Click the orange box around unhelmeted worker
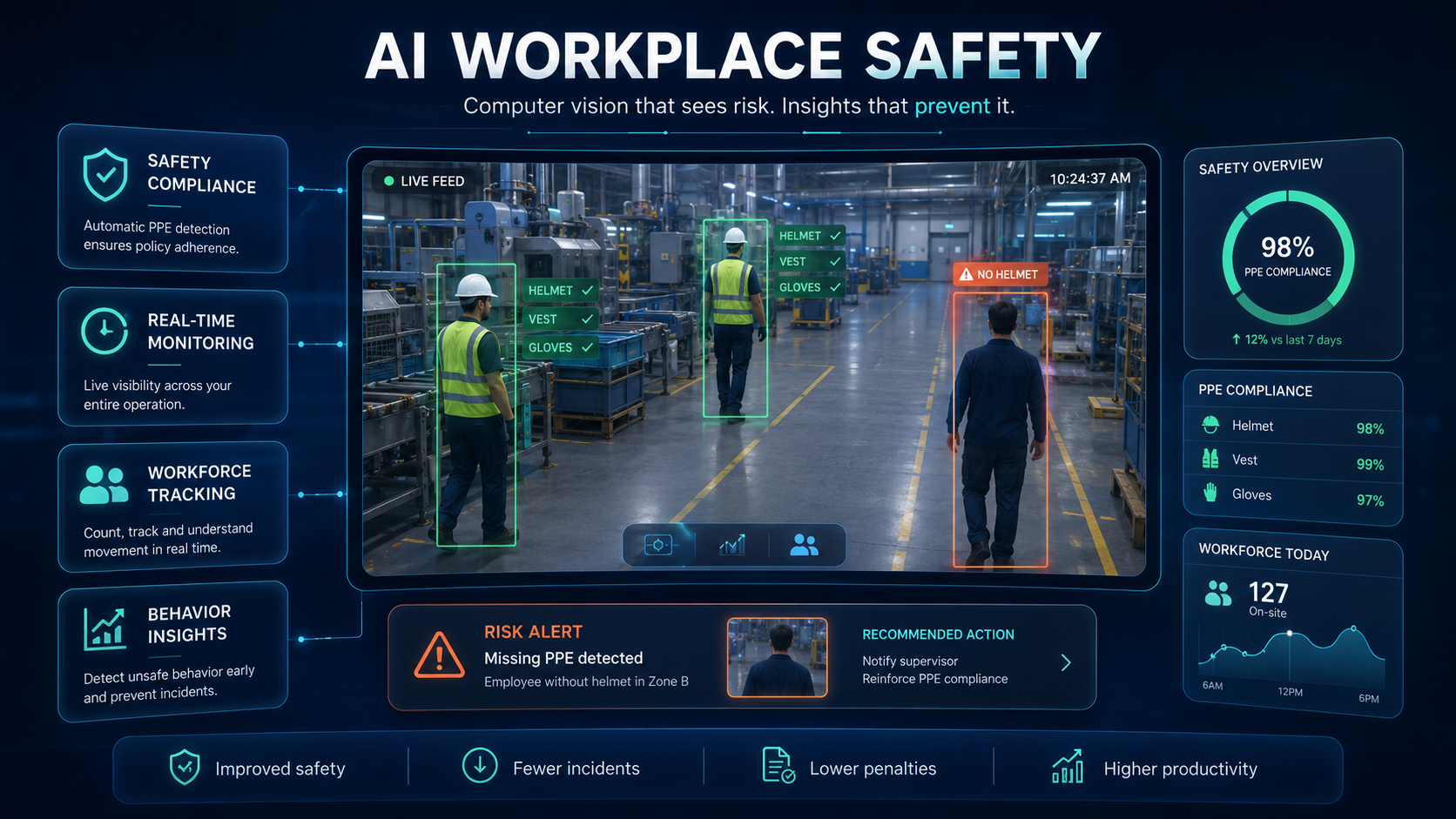The image size is (1456, 819). 1001,430
